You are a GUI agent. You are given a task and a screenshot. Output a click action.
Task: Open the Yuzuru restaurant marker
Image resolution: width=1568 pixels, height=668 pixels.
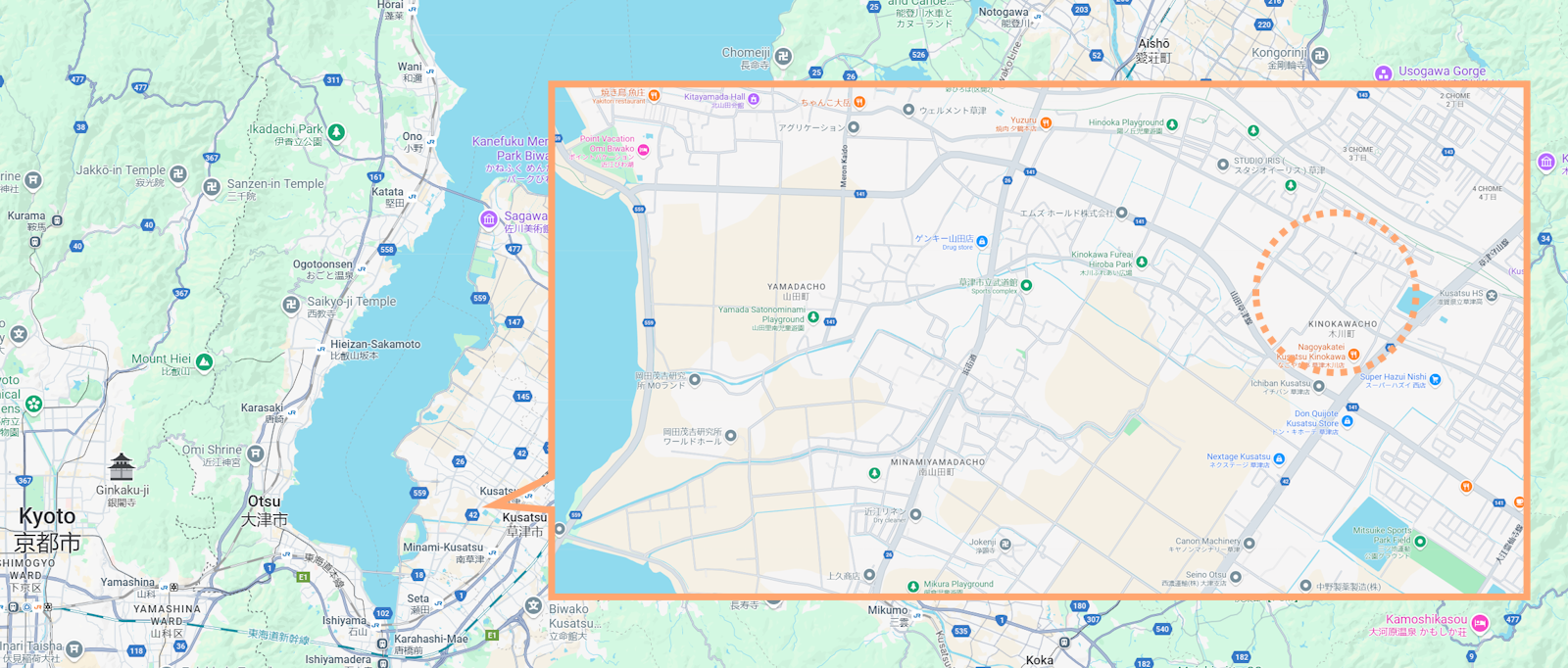coord(1046,122)
